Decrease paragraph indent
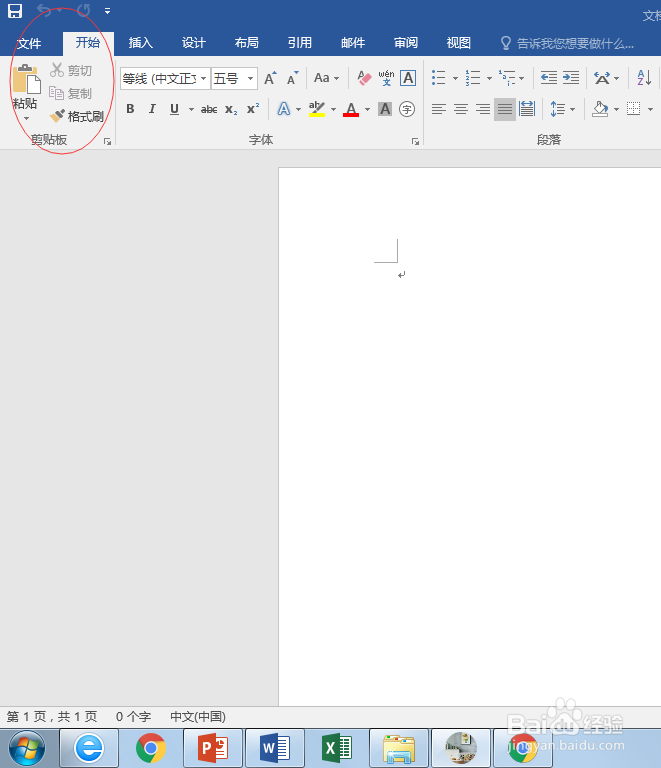This screenshot has width=661, height=768. (x=548, y=77)
